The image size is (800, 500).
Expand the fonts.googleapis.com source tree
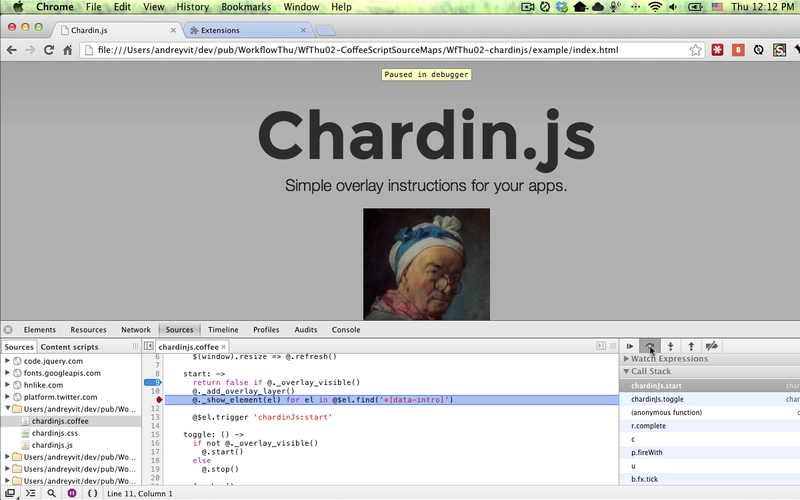[7, 373]
